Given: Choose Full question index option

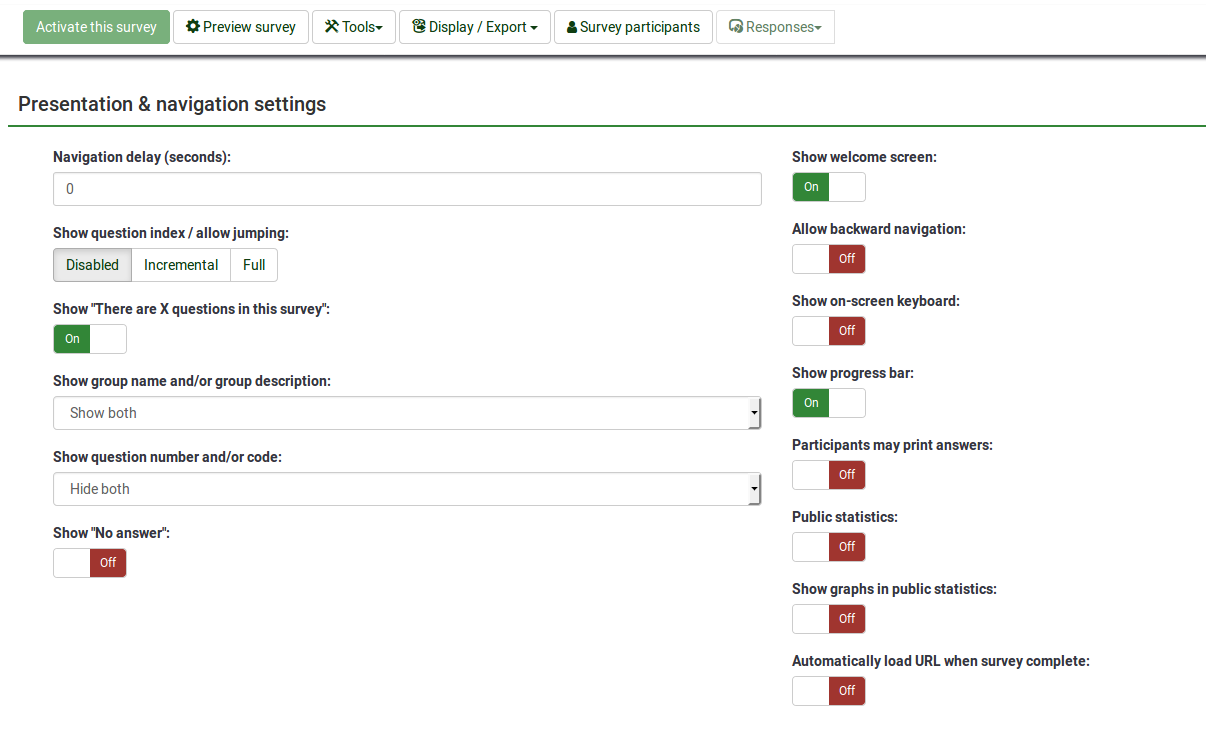Looking at the screenshot, I should (254, 265).
